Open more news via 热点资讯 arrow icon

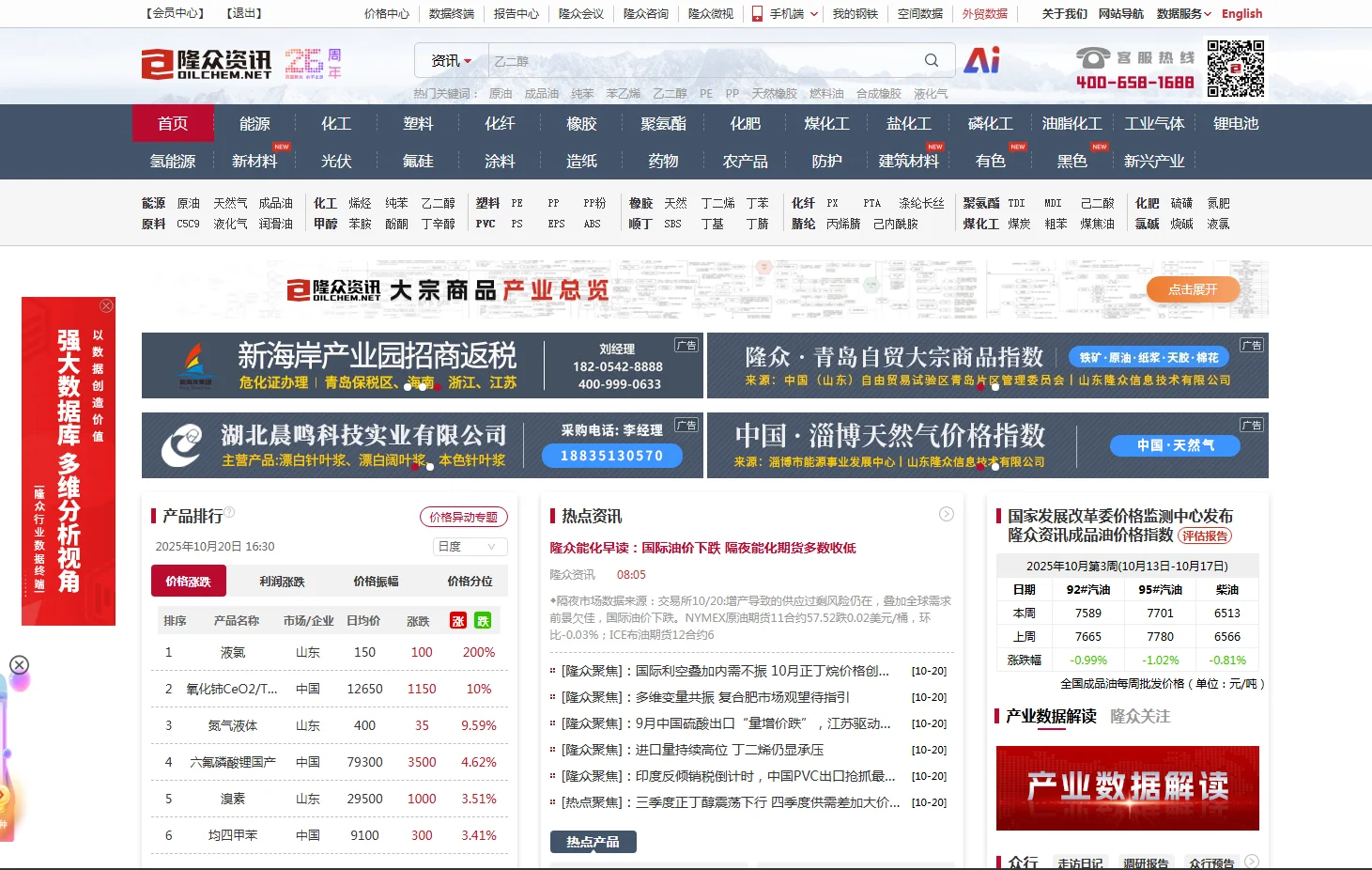tap(947, 514)
